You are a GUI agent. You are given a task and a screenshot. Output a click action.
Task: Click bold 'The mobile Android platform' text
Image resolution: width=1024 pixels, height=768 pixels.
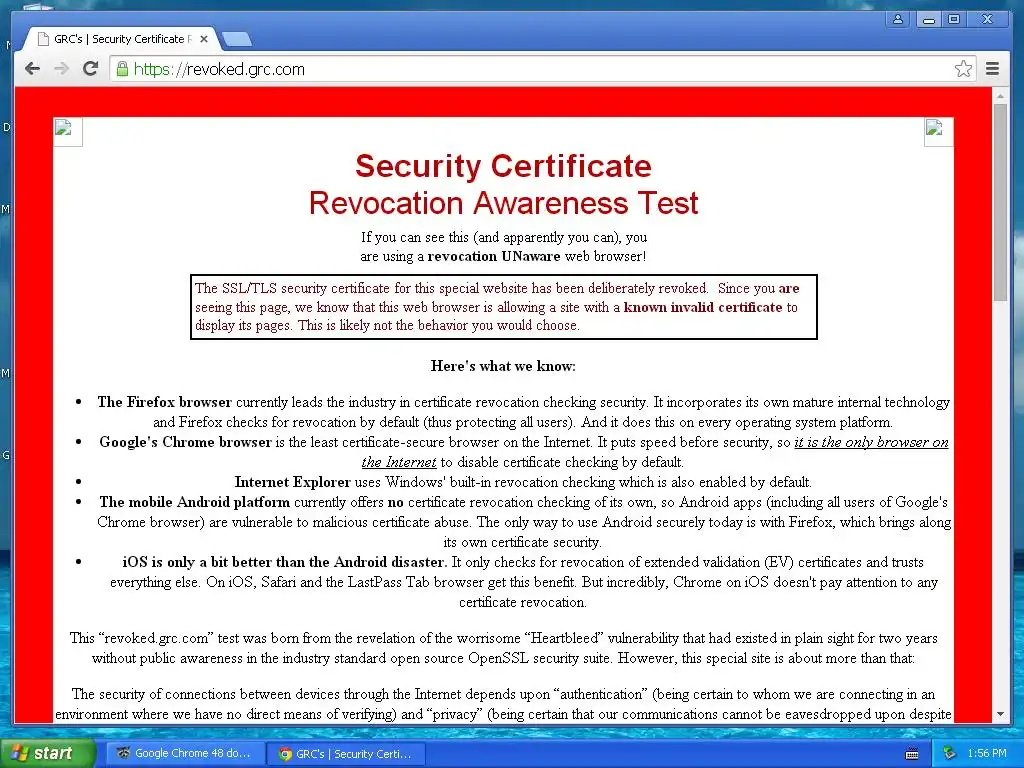(x=195, y=502)
